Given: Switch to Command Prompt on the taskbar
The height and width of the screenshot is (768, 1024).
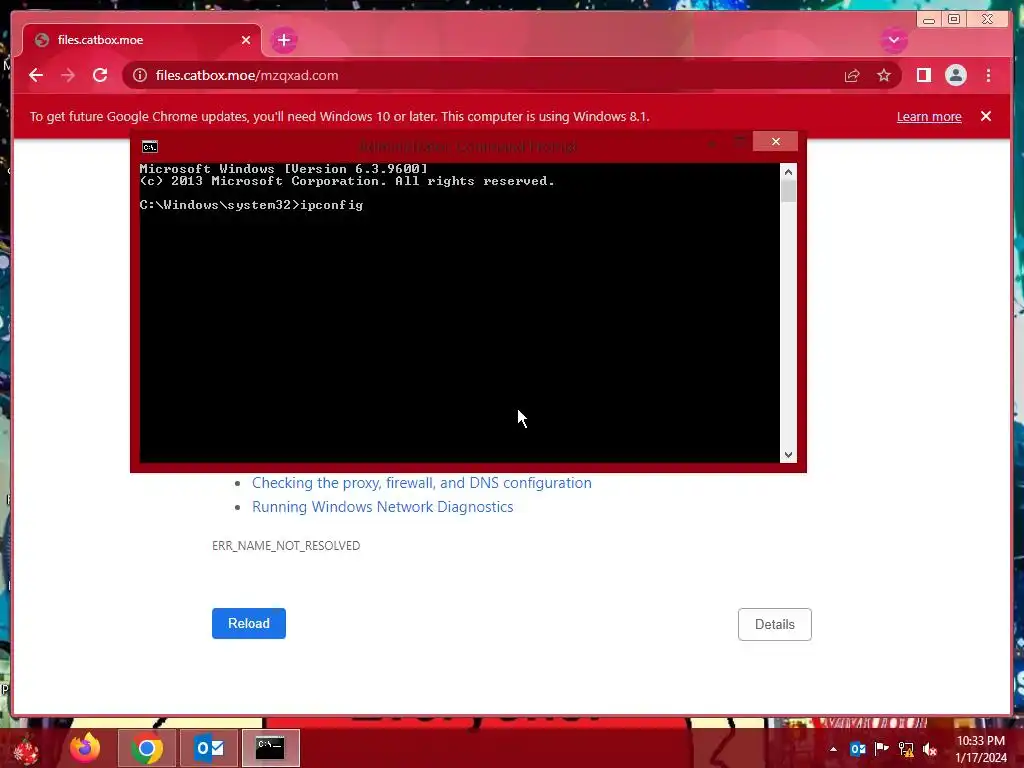Looking at the screenshot, I should (x=270, y=748).
